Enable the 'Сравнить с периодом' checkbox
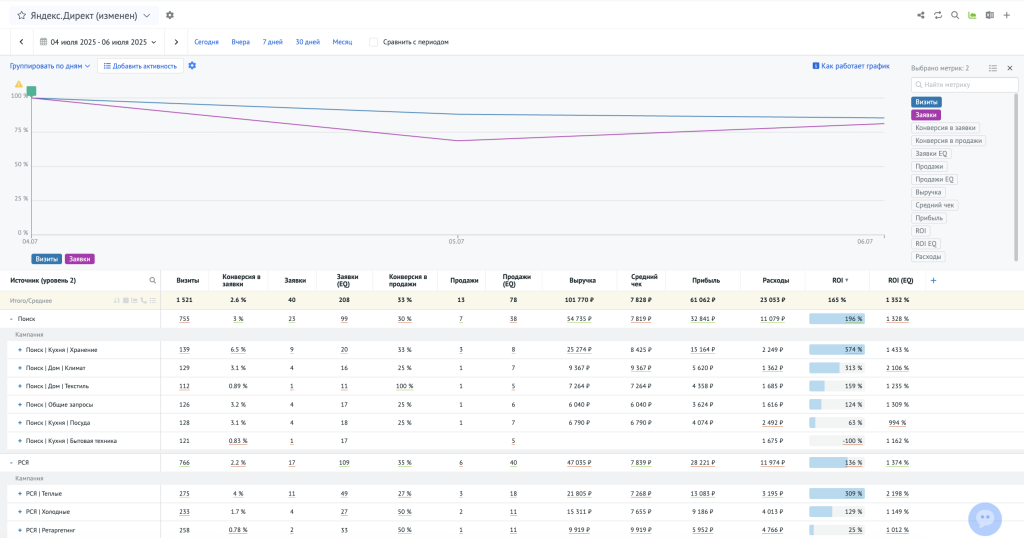This screenshot has width=1024, height=538. (374, 42)
